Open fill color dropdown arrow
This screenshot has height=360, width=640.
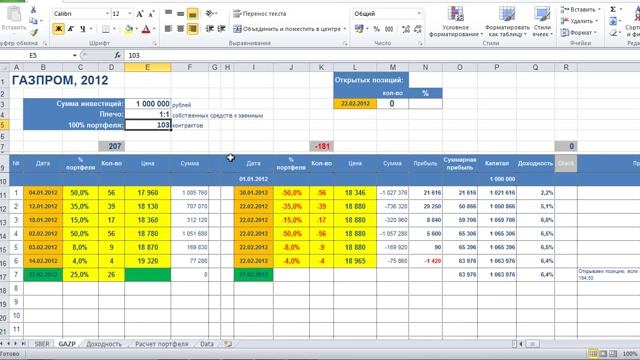tap(136, 29)
